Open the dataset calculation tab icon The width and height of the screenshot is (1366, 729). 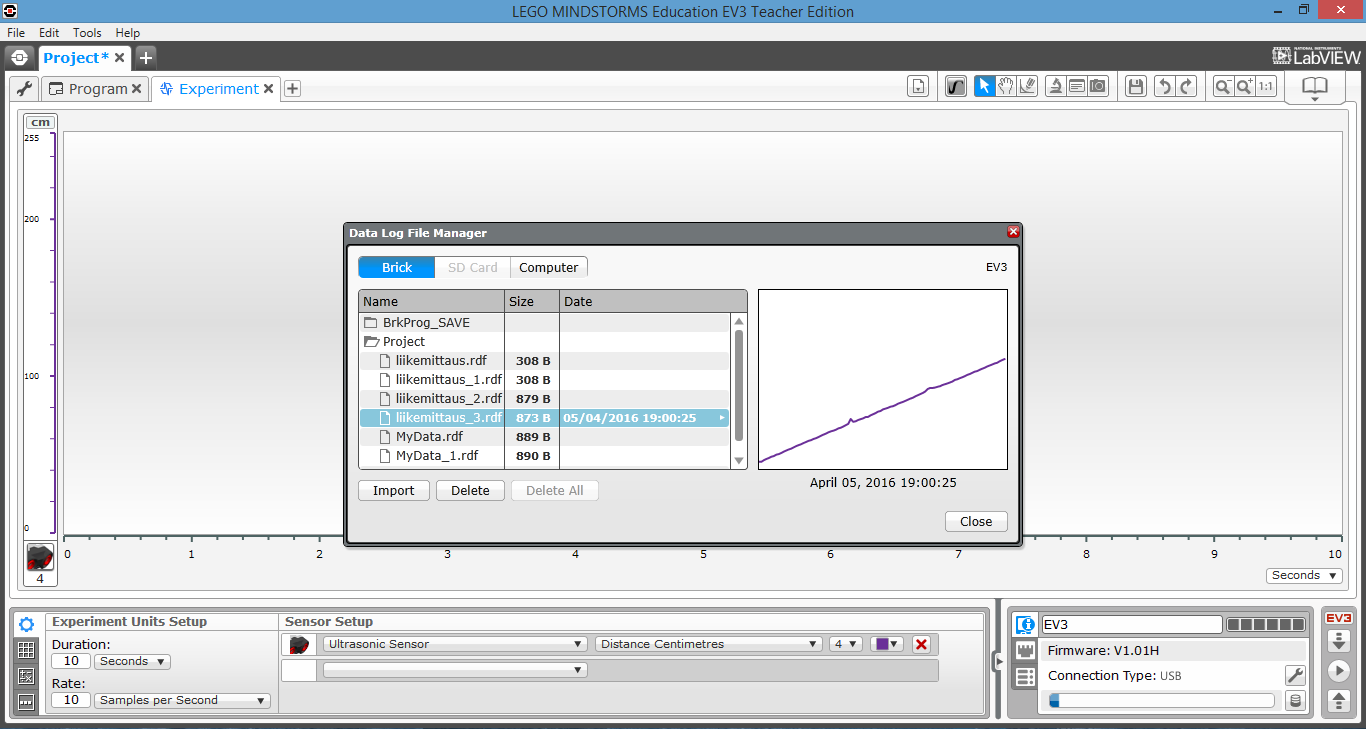pos(27,676)
